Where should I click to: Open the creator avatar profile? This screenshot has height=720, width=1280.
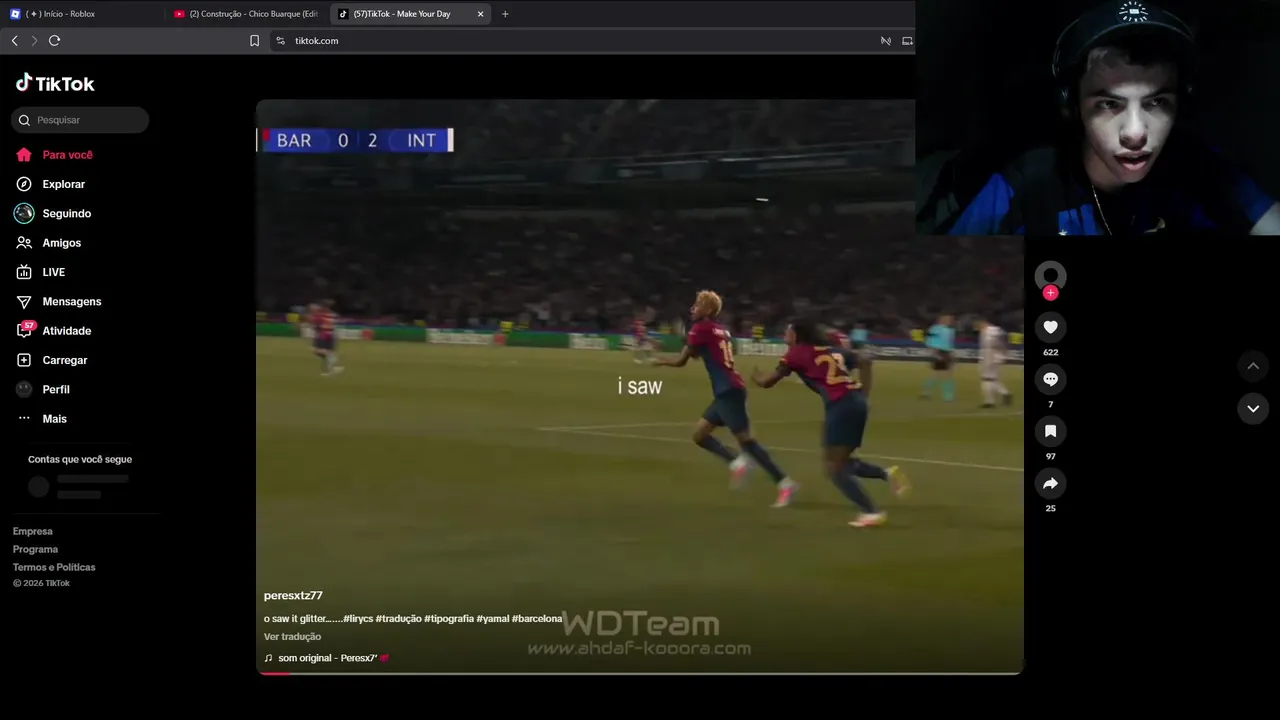tap(1050, 276)
